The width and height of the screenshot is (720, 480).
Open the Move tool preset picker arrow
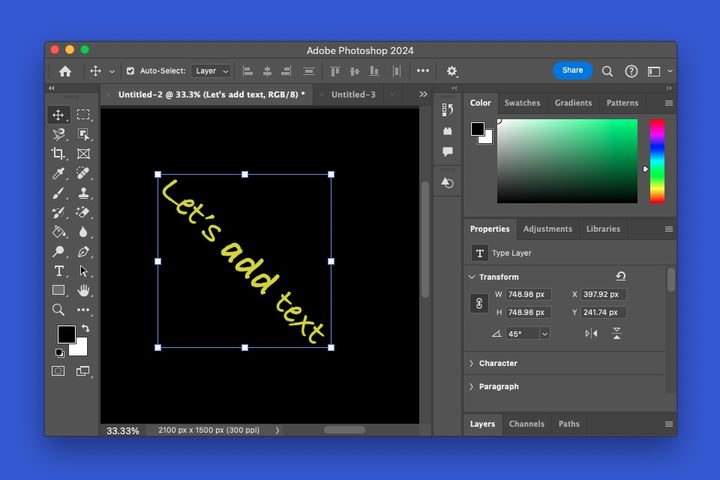112,71
